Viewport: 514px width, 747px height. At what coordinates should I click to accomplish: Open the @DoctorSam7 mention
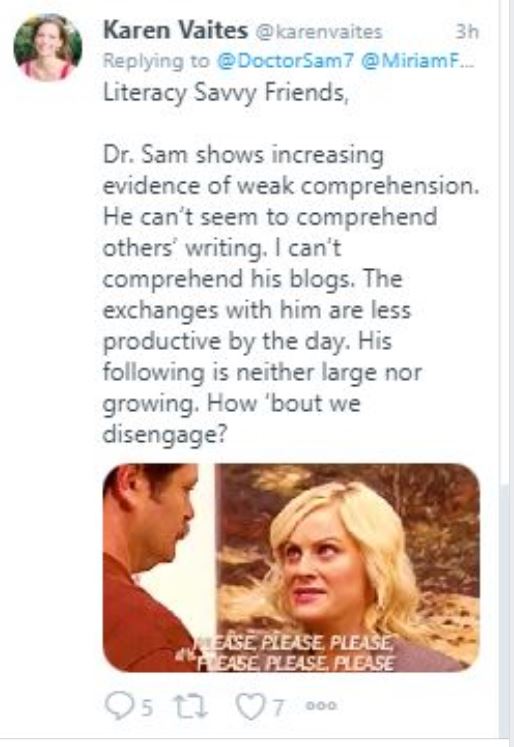point(286,61)
